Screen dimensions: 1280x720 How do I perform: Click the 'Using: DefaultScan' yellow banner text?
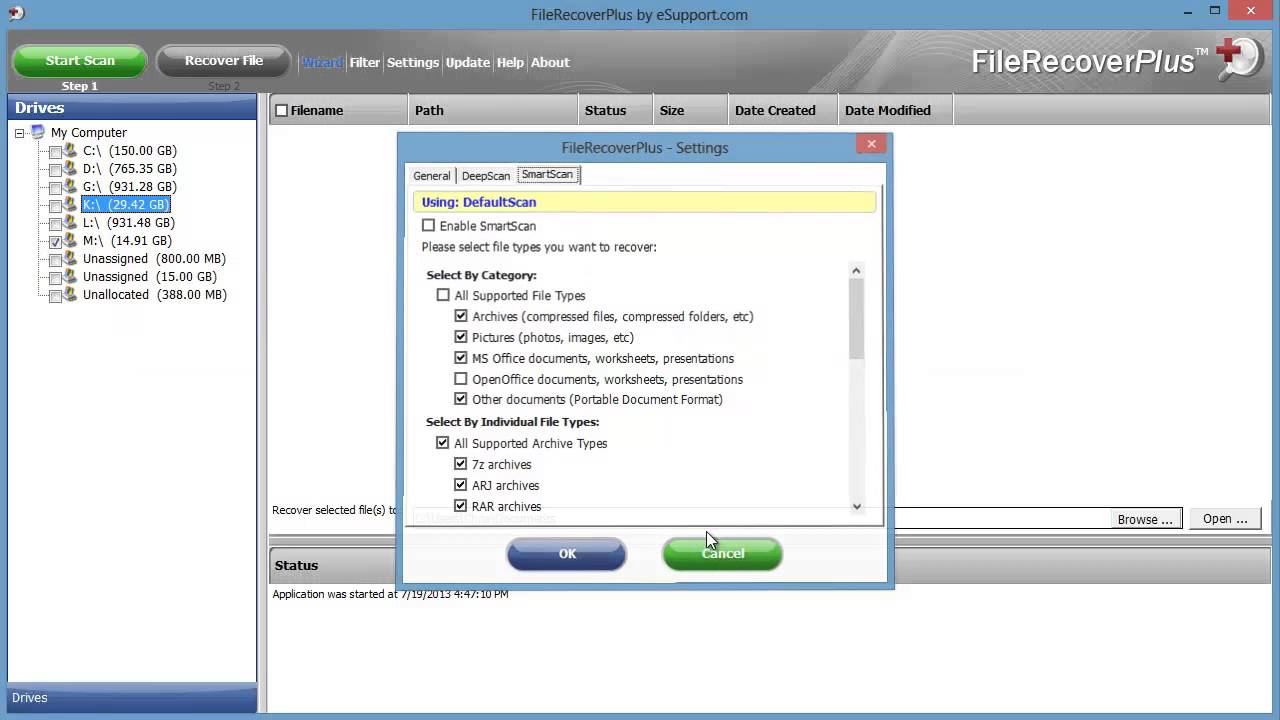click(x=479, y=202)
